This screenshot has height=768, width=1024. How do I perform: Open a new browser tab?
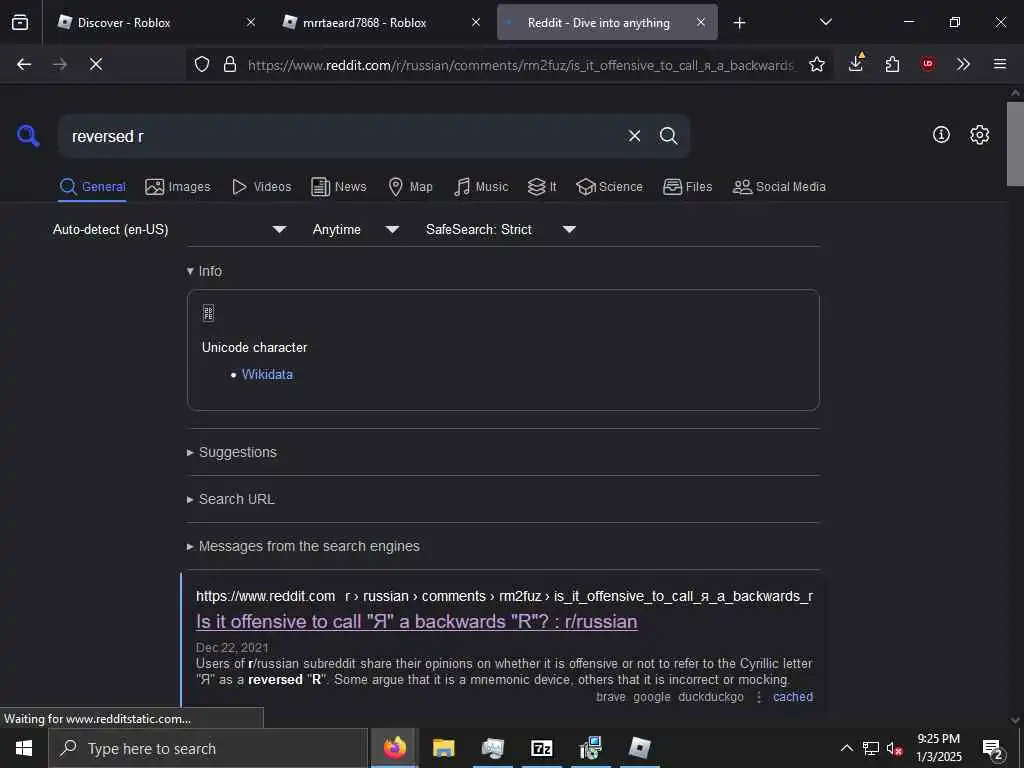(x=739, y=23)
